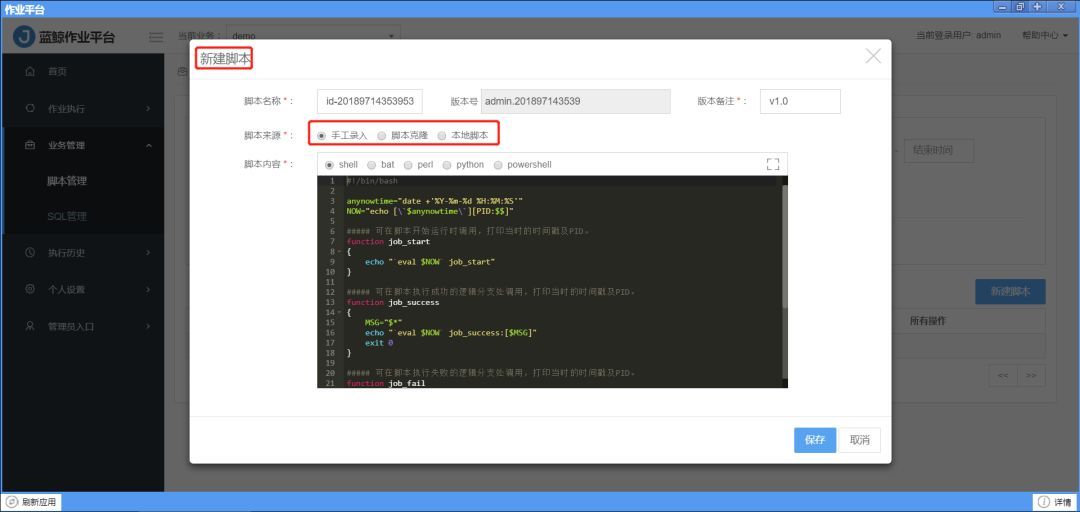Image resolution: width=1080 pixels, height=512 pixels.
Task: Click the 新建脚本 button in background page
Action: 1010,291
